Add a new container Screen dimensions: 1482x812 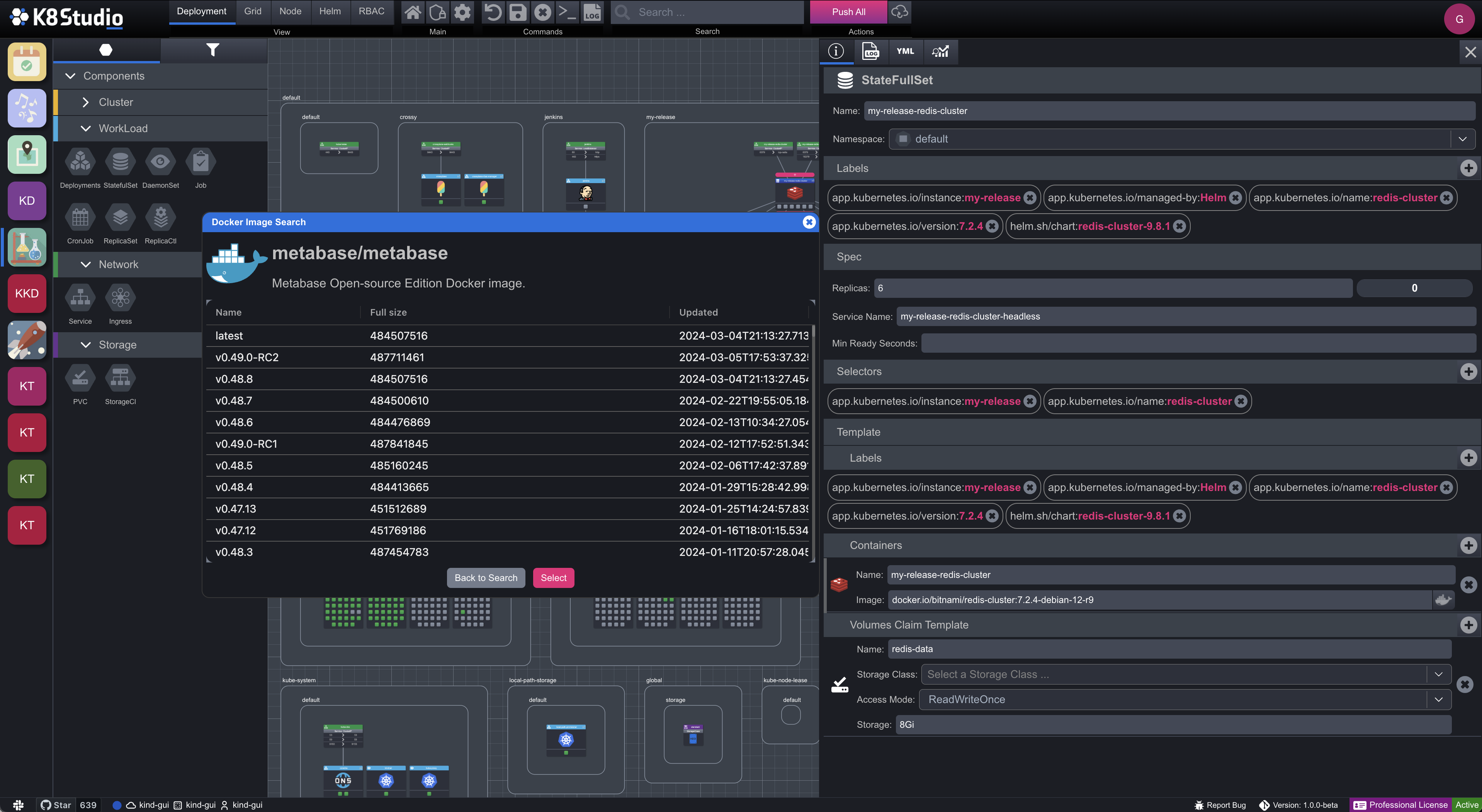1468,545
